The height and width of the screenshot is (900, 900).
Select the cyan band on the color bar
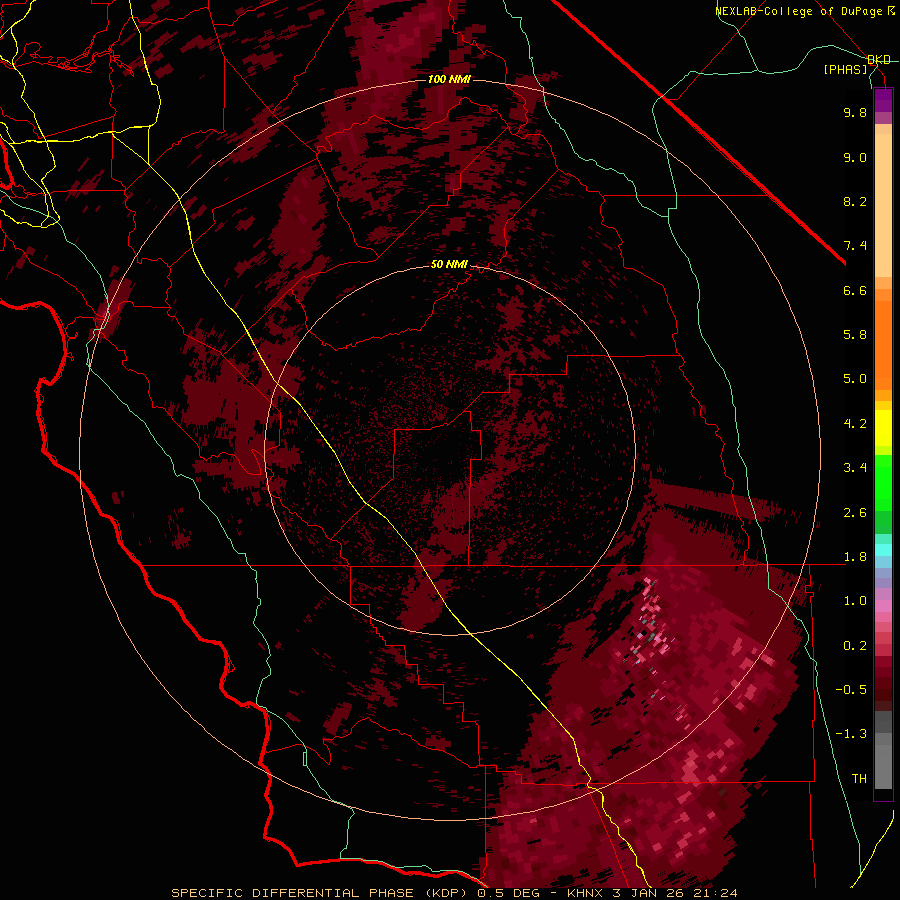(x=883, y=550)
